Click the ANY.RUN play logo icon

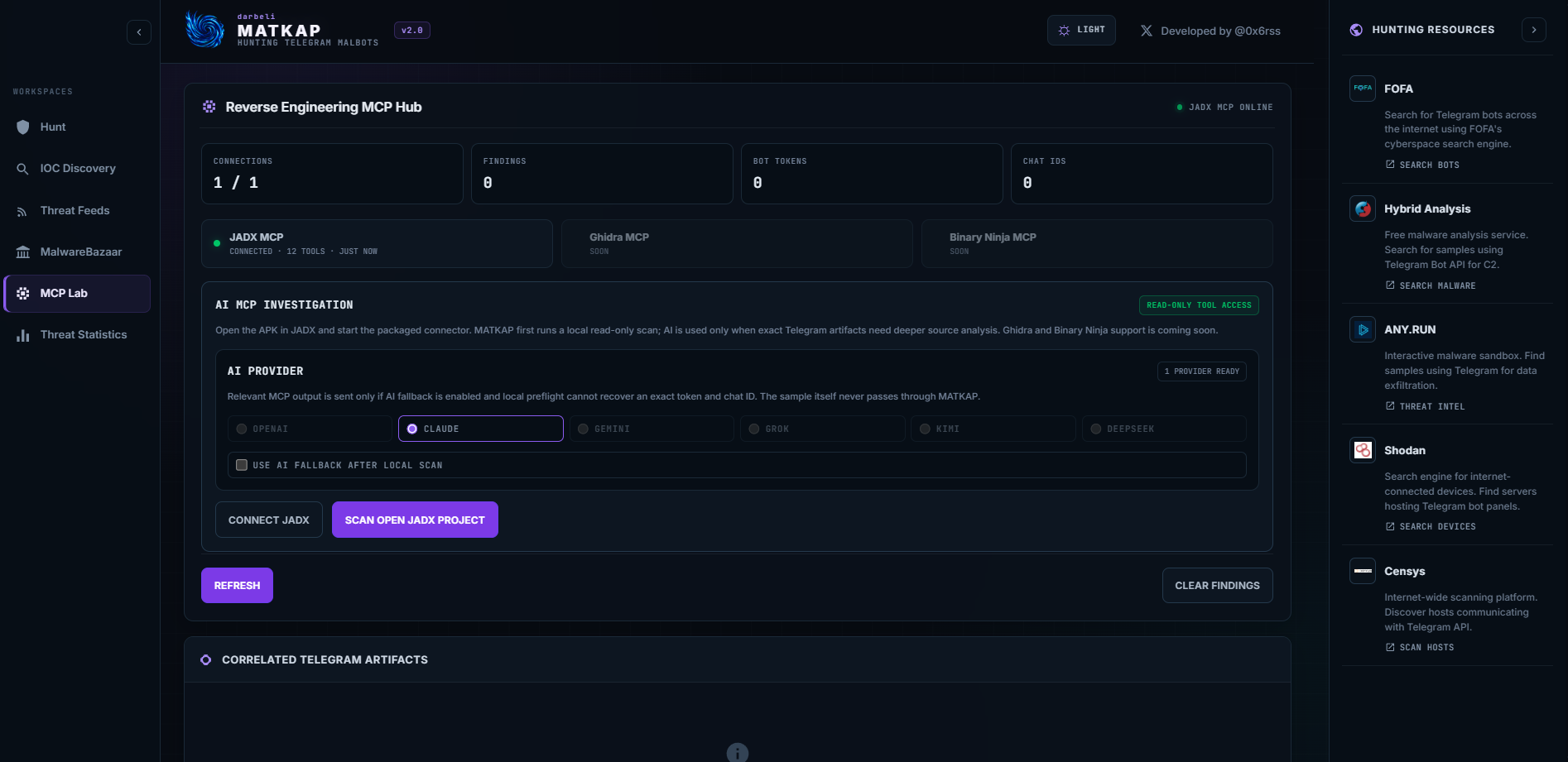[1363, 329]
